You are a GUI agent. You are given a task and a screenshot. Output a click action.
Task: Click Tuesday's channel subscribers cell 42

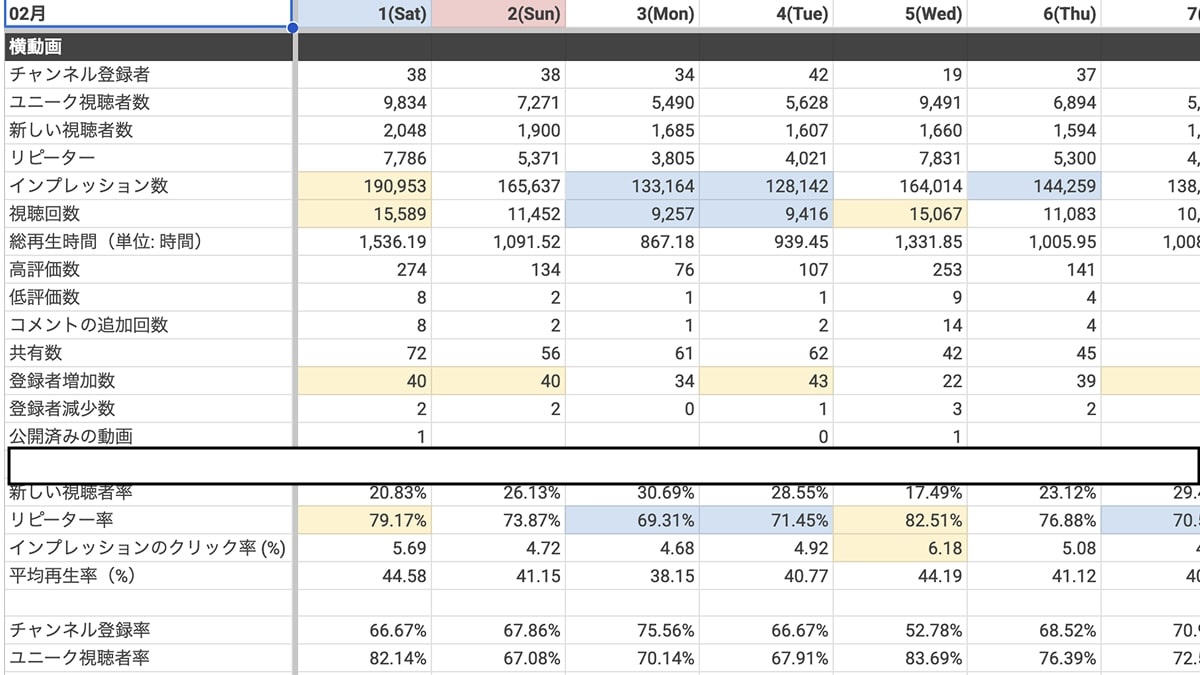click(767, 75)
